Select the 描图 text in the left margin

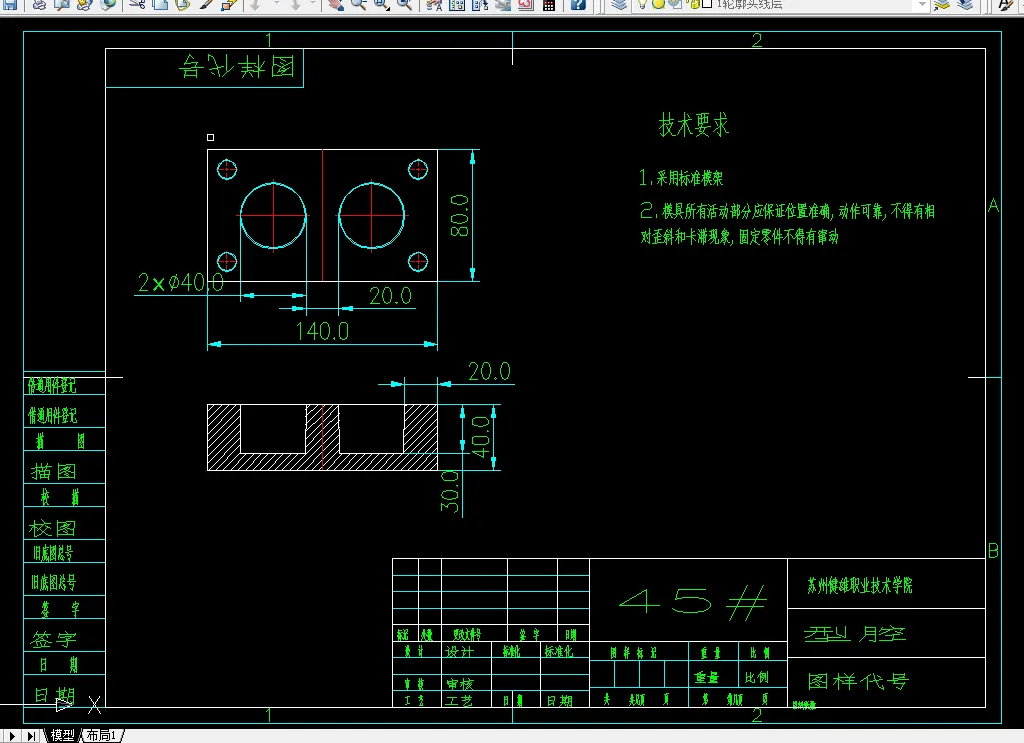coord(54,471)
